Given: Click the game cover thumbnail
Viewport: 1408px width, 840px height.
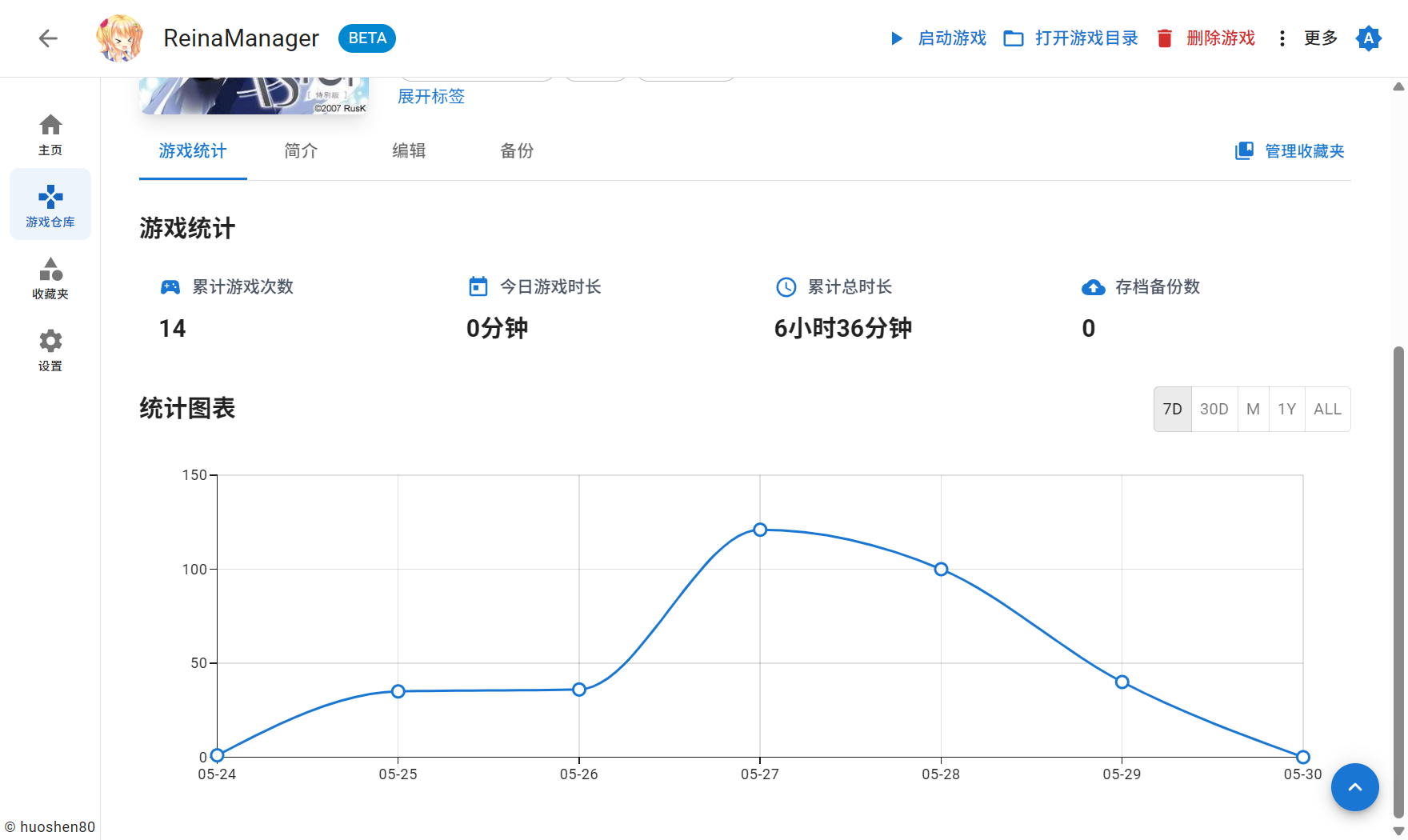Looking at the screenshot, I should coord(254,96).
